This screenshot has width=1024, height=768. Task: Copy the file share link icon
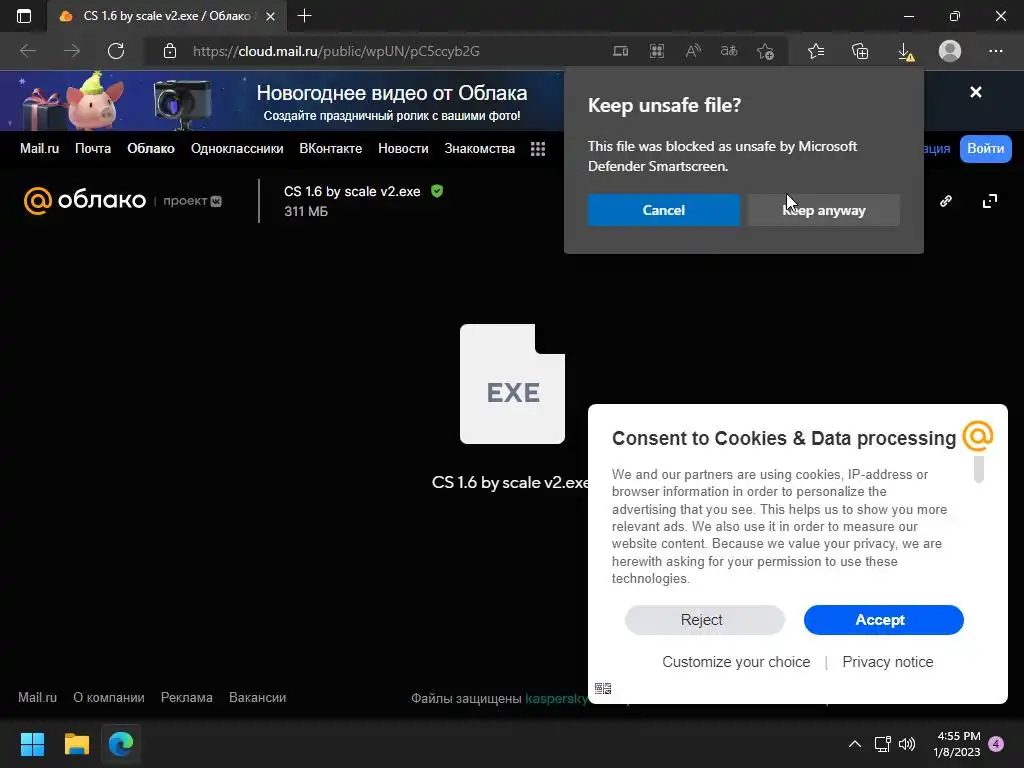[x=946, y=201]
